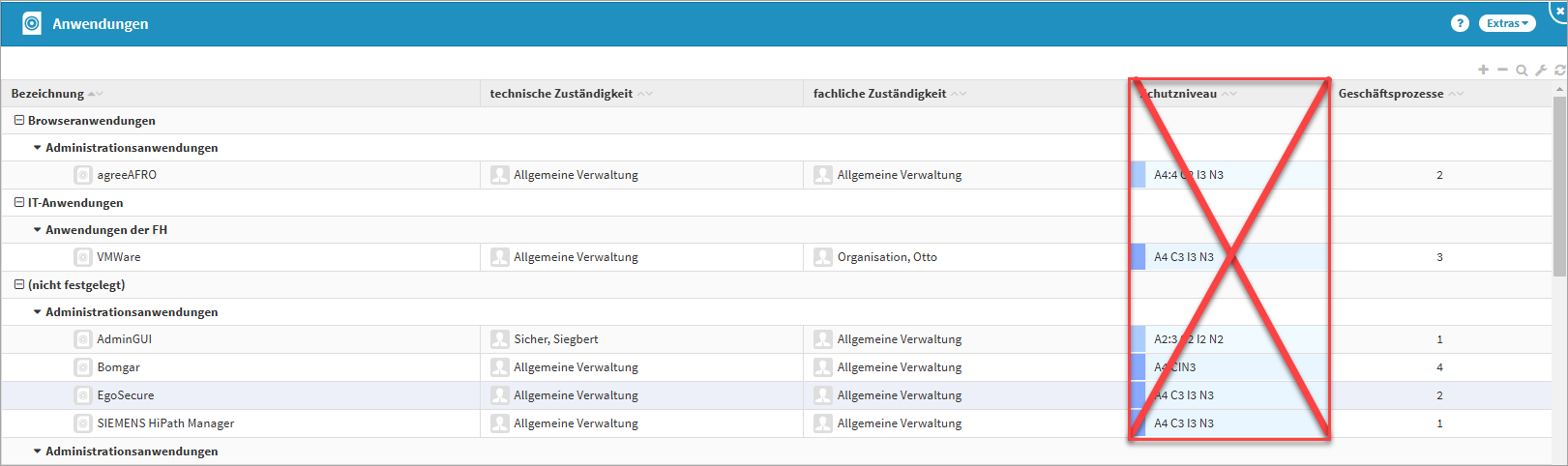Click the minus icon to remove entry
The image size is (1568, 466).
(x=1502, y=70)
